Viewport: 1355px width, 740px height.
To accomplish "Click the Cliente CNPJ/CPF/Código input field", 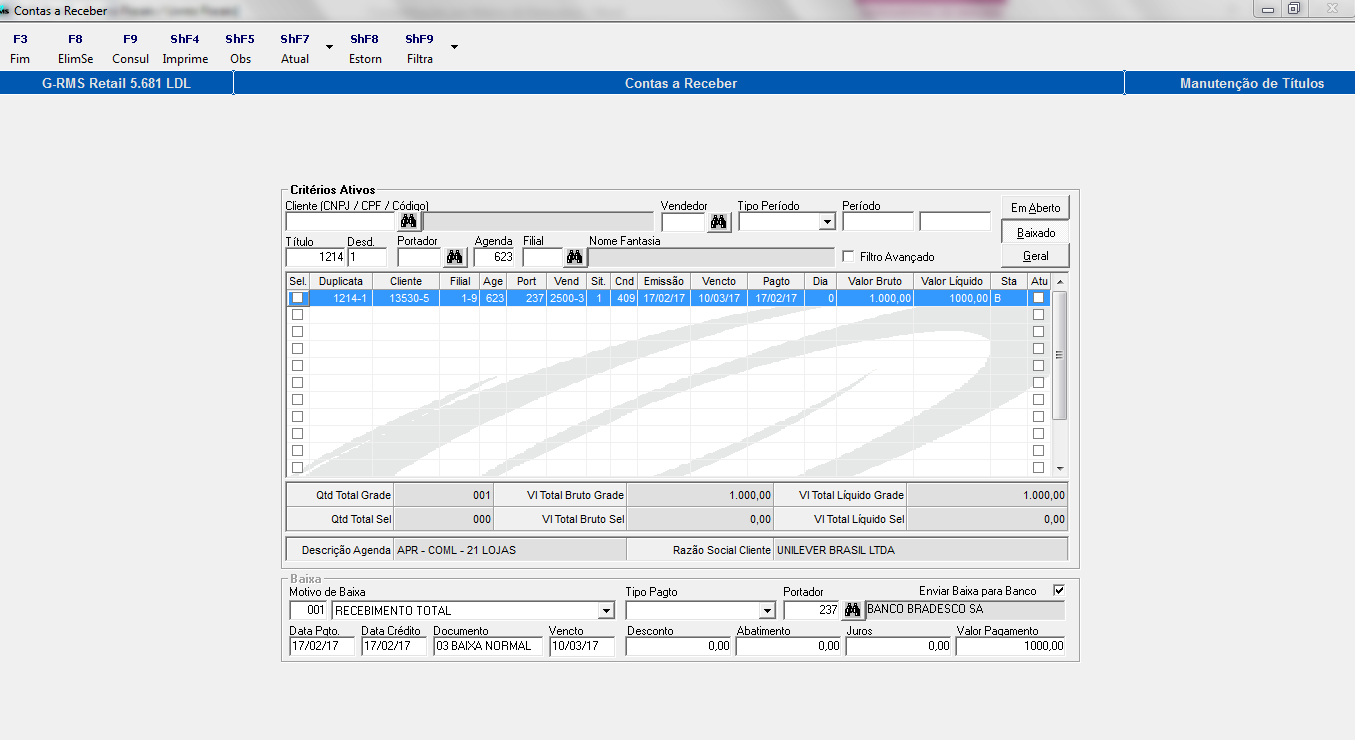I will tap(341, 222).
